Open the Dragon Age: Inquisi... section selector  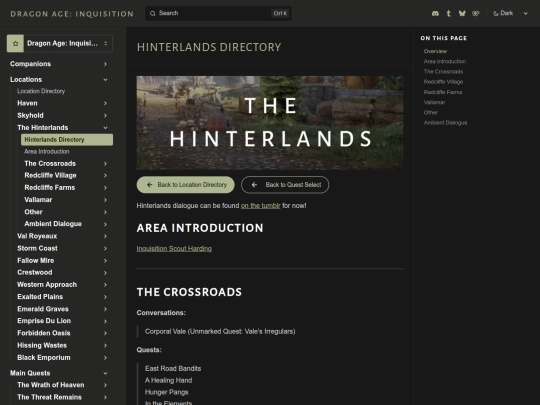tap(60, 43)
